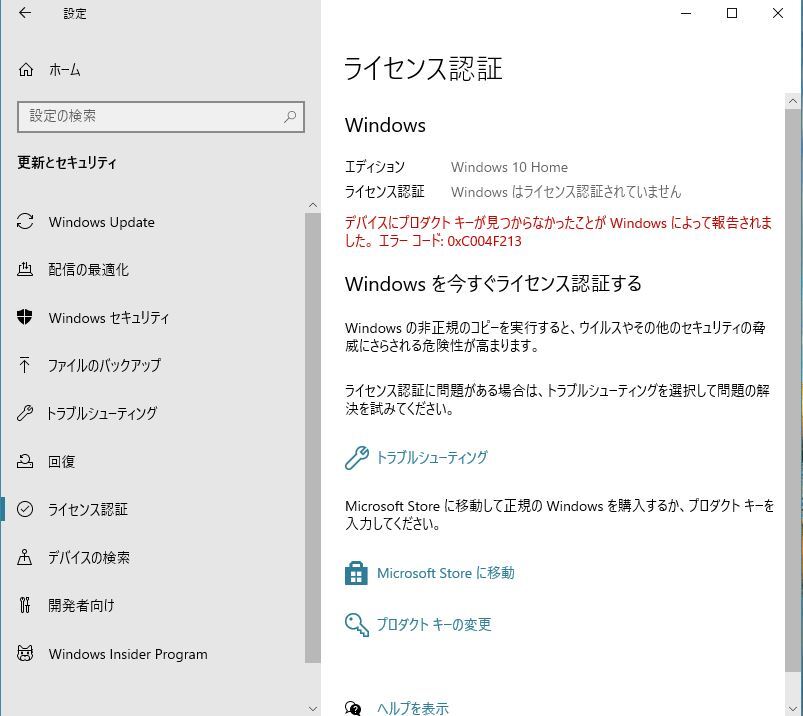803x716 pixels.
Task: Click the Windows Update sync icon
Action: pos(25,221)
